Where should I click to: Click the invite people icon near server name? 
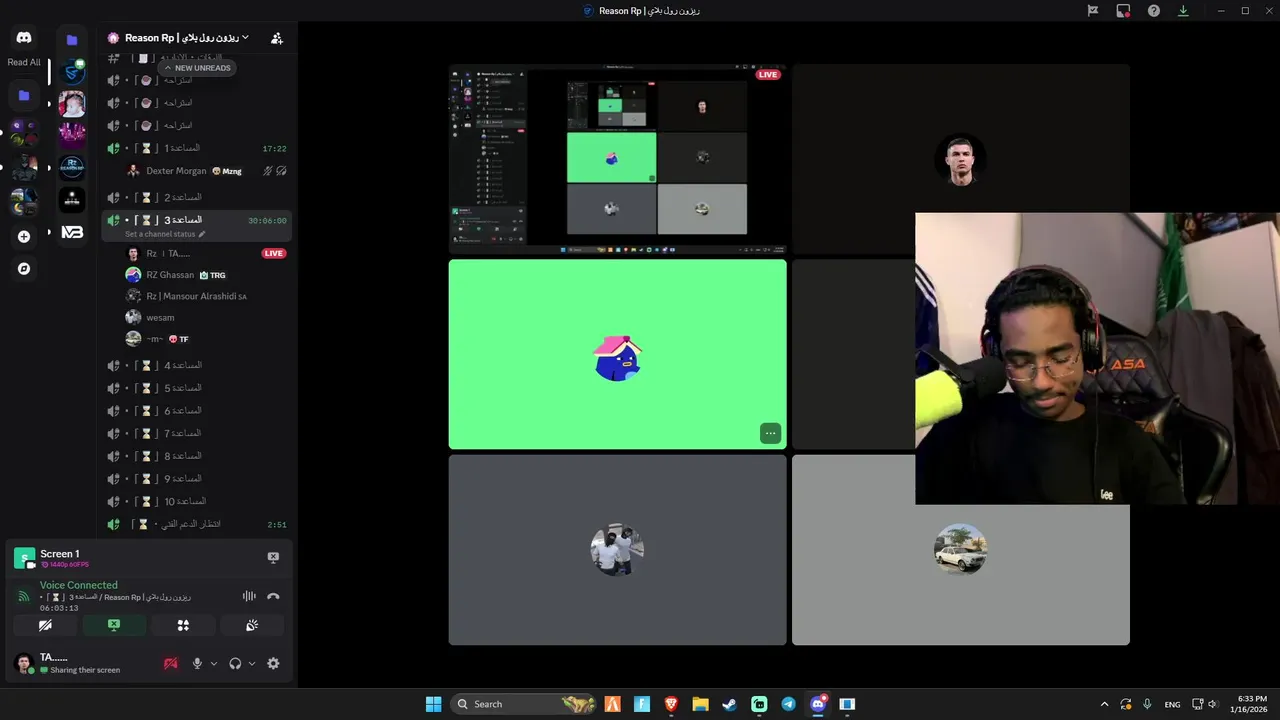(x=277, y=38)
